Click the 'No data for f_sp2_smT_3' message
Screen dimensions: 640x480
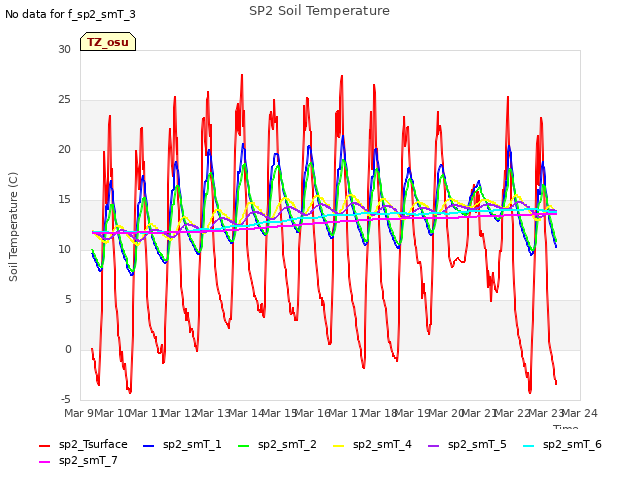click(x=70, y=14)
